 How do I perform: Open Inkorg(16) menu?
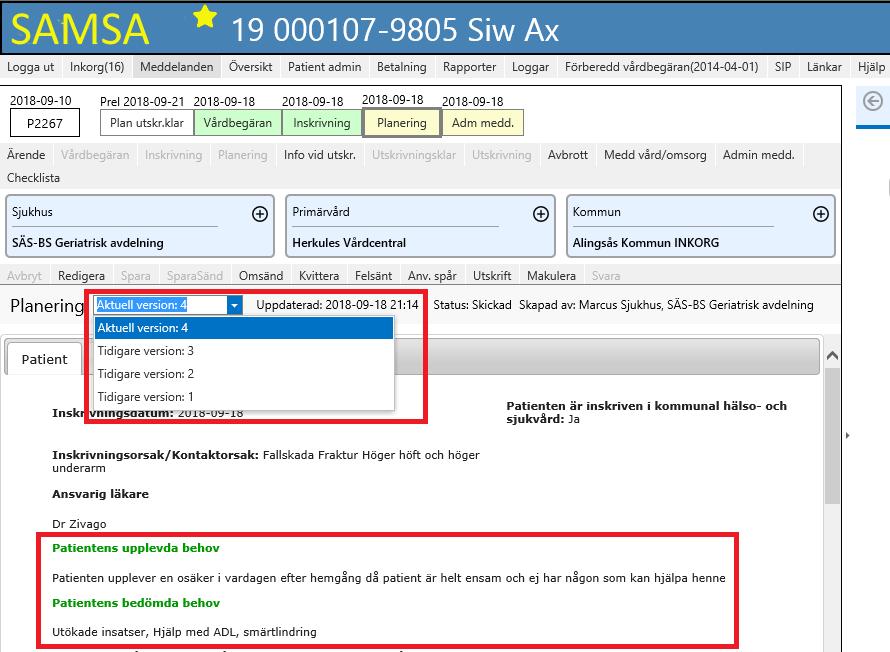click(x=97, y=67)
